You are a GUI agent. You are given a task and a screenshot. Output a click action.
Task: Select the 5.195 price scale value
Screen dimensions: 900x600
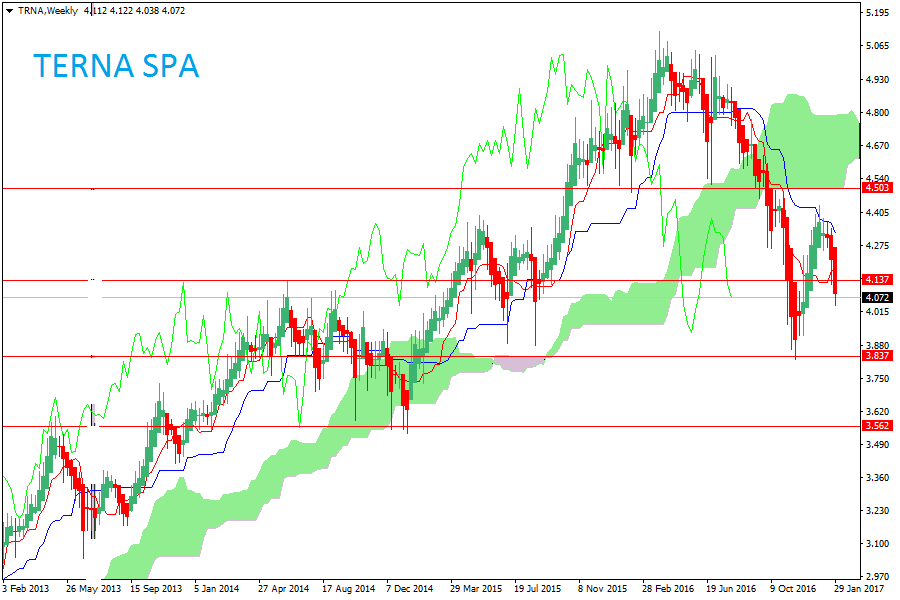point(878,13)
